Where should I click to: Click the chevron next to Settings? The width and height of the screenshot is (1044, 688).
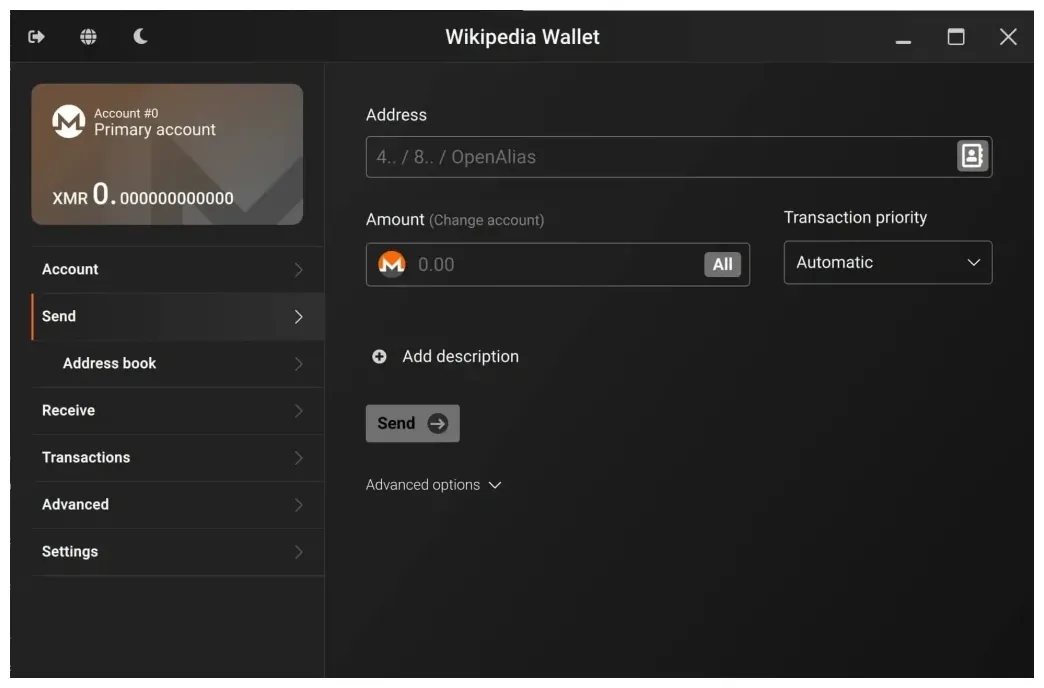(298, 552)
